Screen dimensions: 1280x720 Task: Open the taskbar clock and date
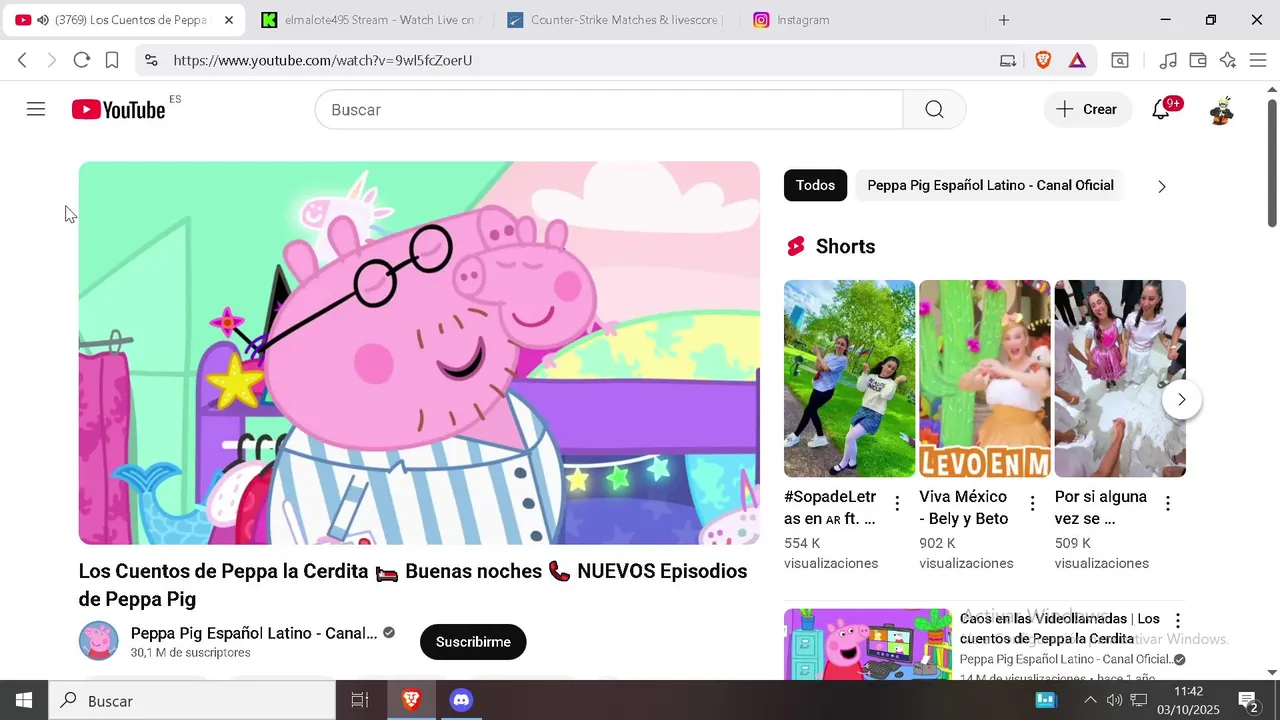1189,700
